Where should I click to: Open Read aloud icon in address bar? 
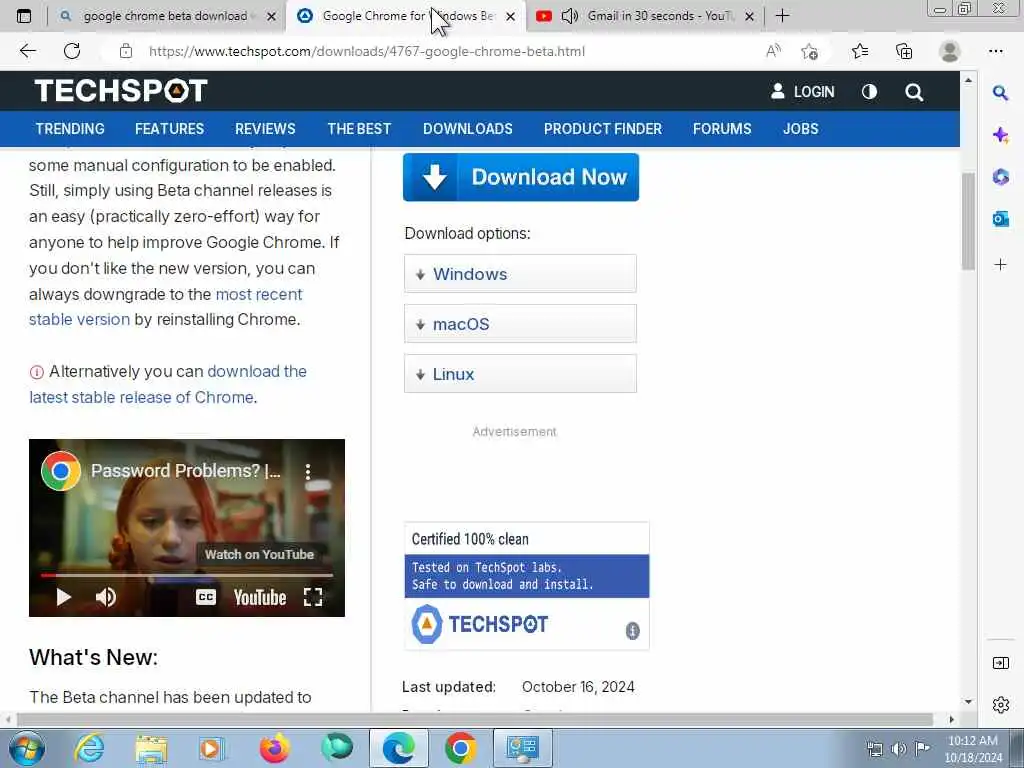tap(773, 51)
